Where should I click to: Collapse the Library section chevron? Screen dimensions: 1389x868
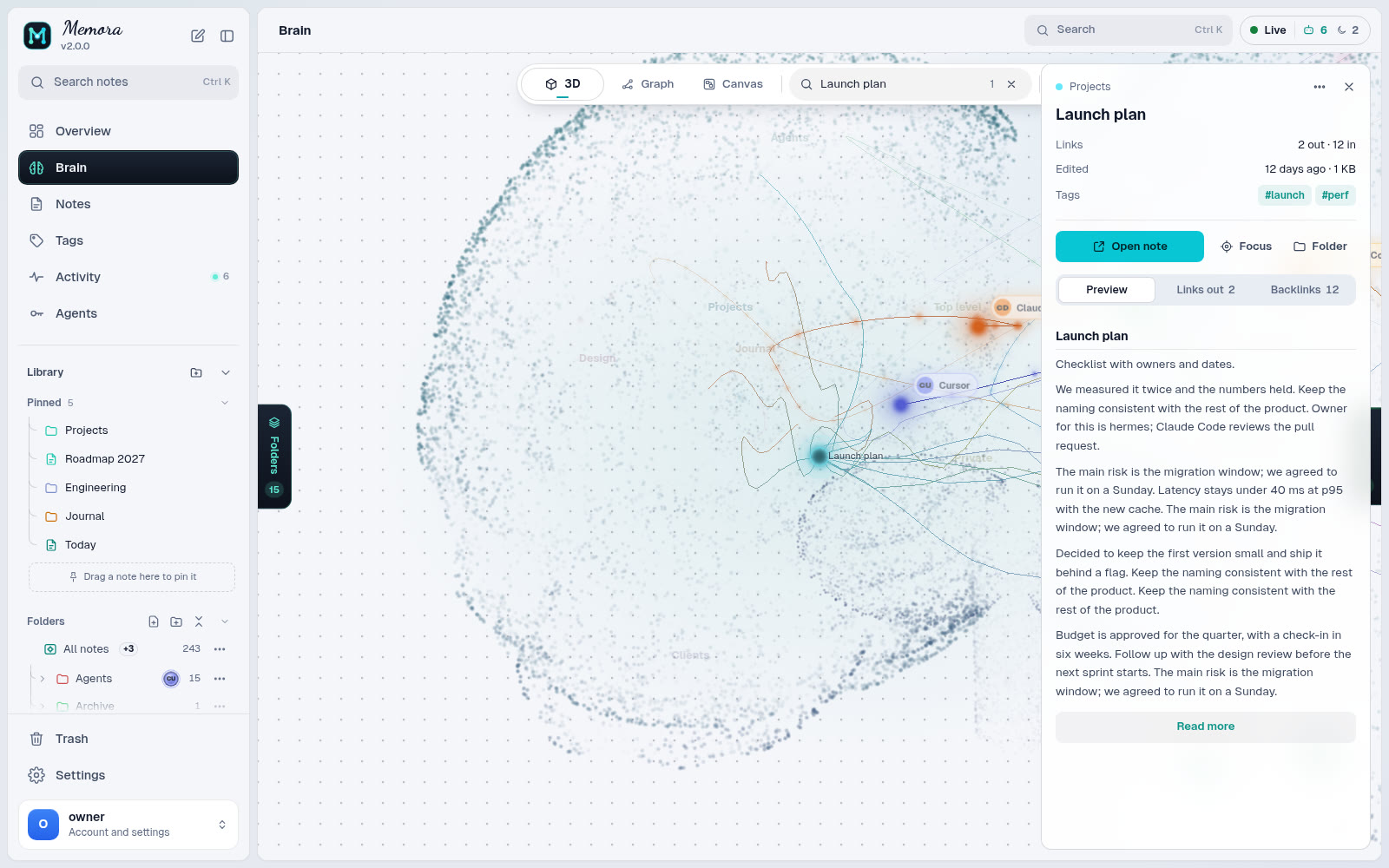tap(226, 372)
